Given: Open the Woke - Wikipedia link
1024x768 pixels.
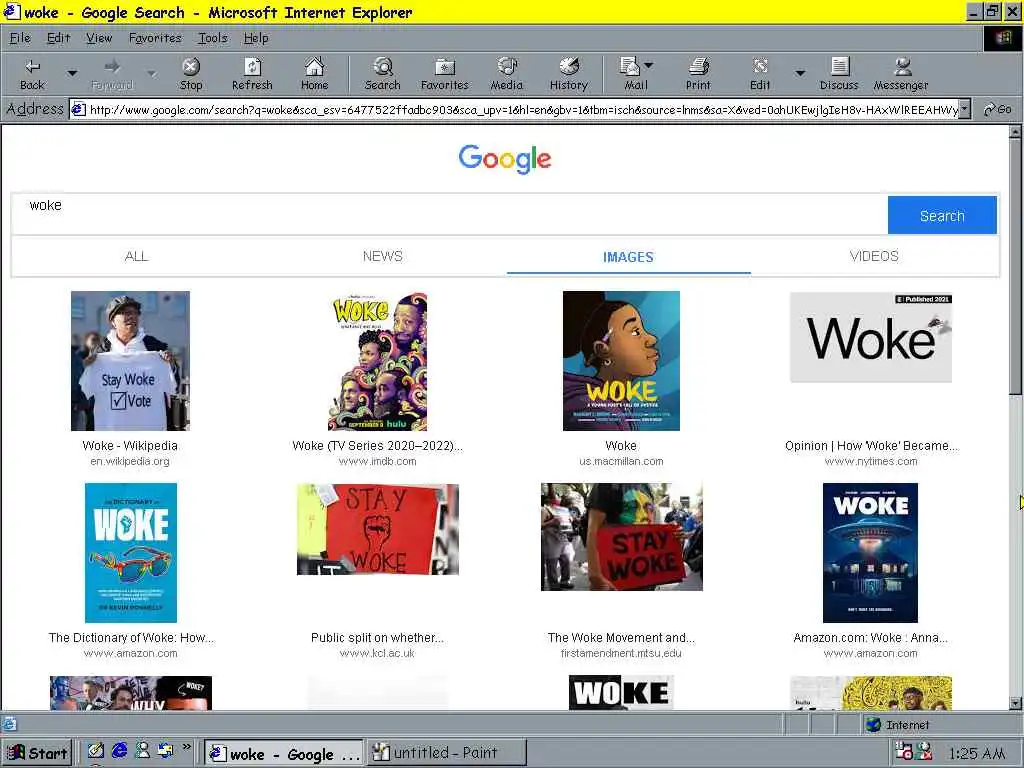Looking at the screenshot, I should [x=130, y=445].
